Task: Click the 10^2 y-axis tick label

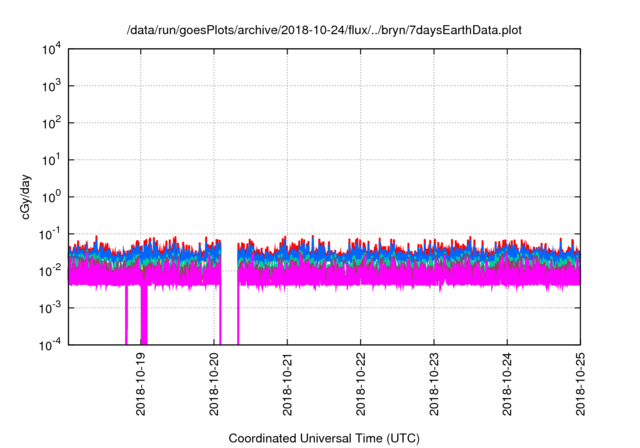Action: (x=51, y=123)
